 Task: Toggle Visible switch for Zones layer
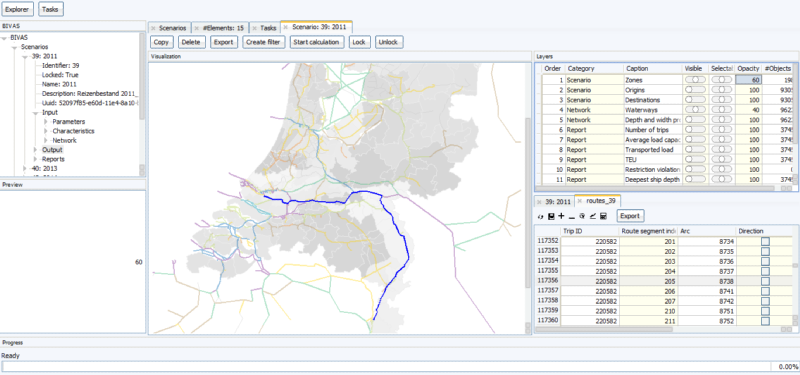(x=695, y=80)
